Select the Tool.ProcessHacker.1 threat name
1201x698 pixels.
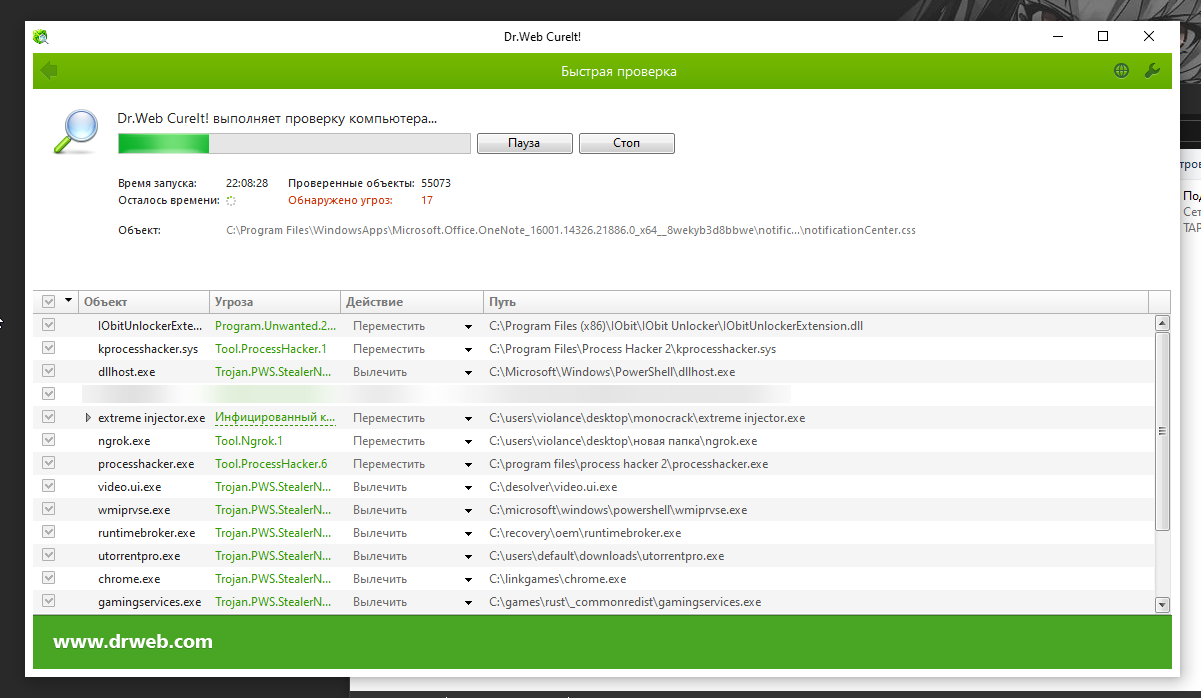[271, 349]
